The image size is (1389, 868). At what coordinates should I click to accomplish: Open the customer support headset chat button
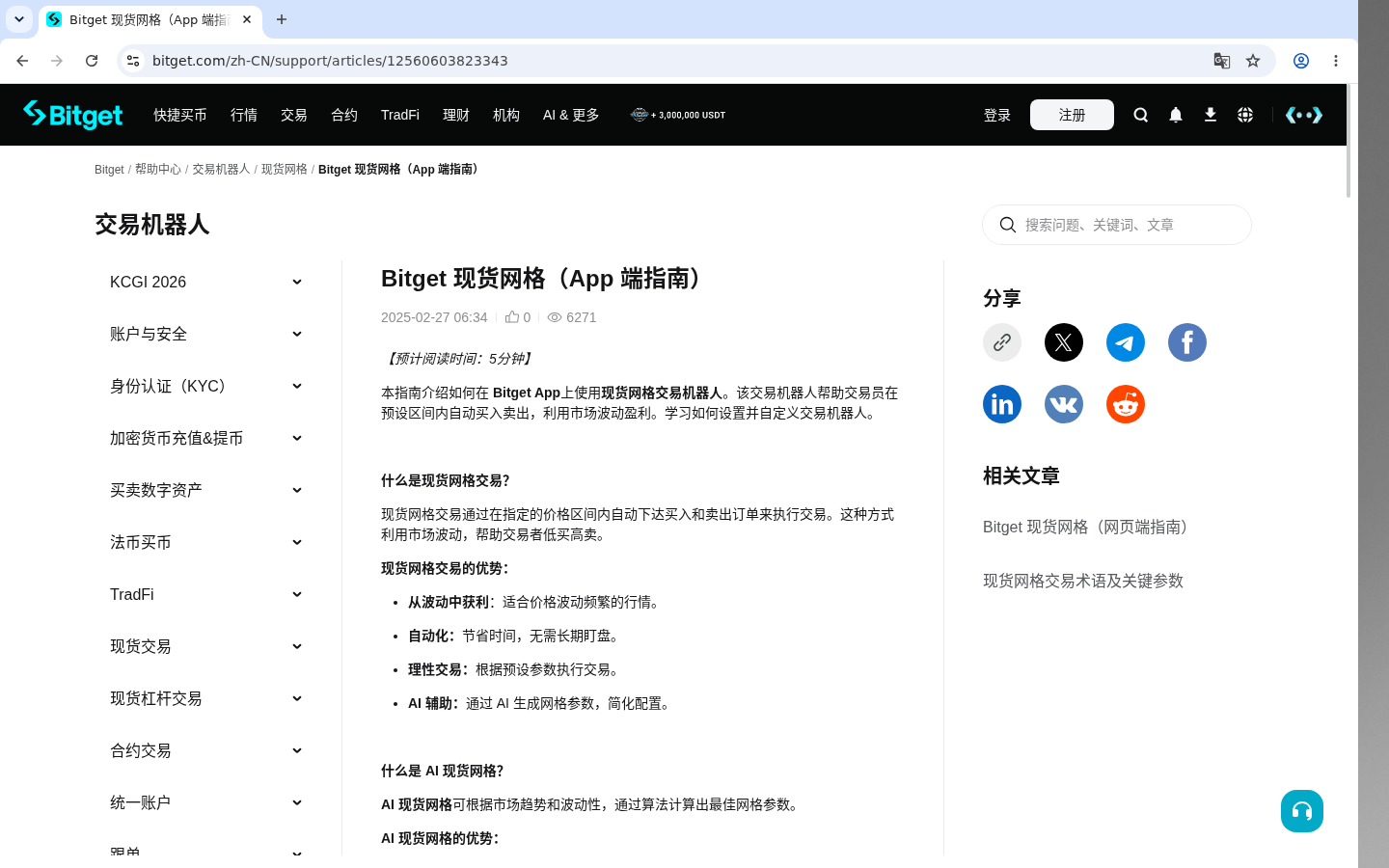[x=1302, y=811]
